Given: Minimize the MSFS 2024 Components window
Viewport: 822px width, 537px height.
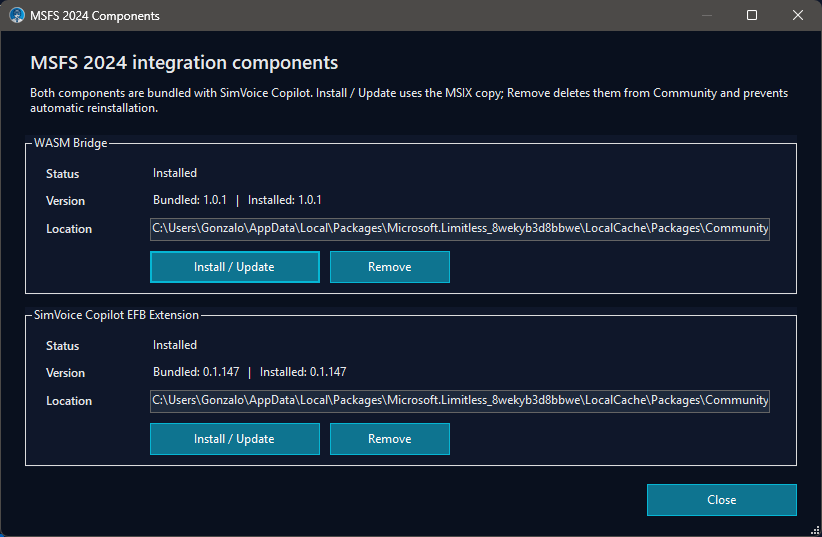Looking at the screenshot, I should tap(707, 15).
